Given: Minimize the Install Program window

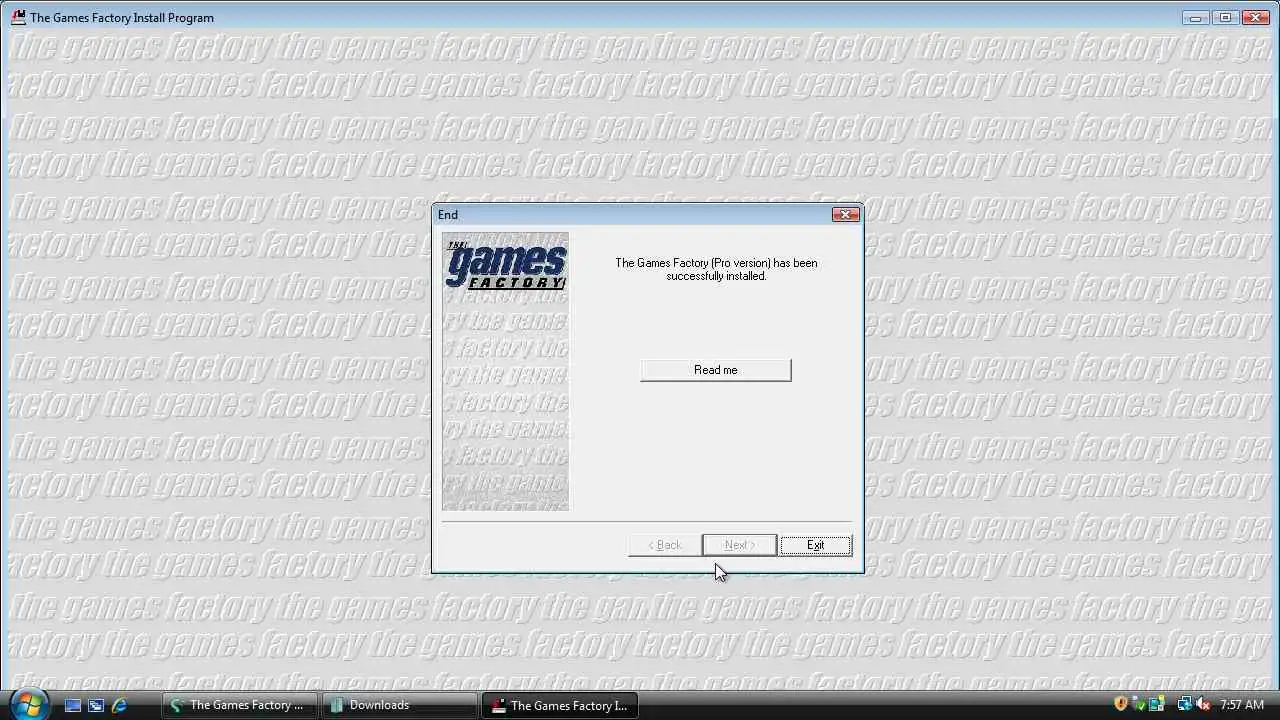Looking at the screenshot, I should point(1196,17).
